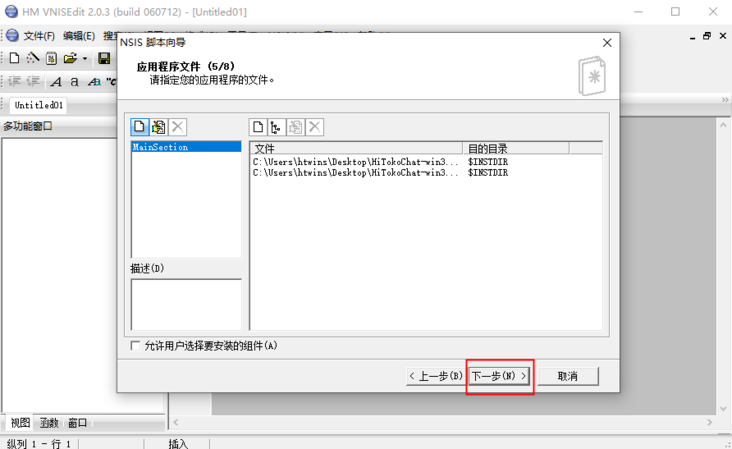Viewport: 732px width, 449px height.
Task: Click the editor vertical scrollbar up arrow
Action: click(x=723, y=125)
